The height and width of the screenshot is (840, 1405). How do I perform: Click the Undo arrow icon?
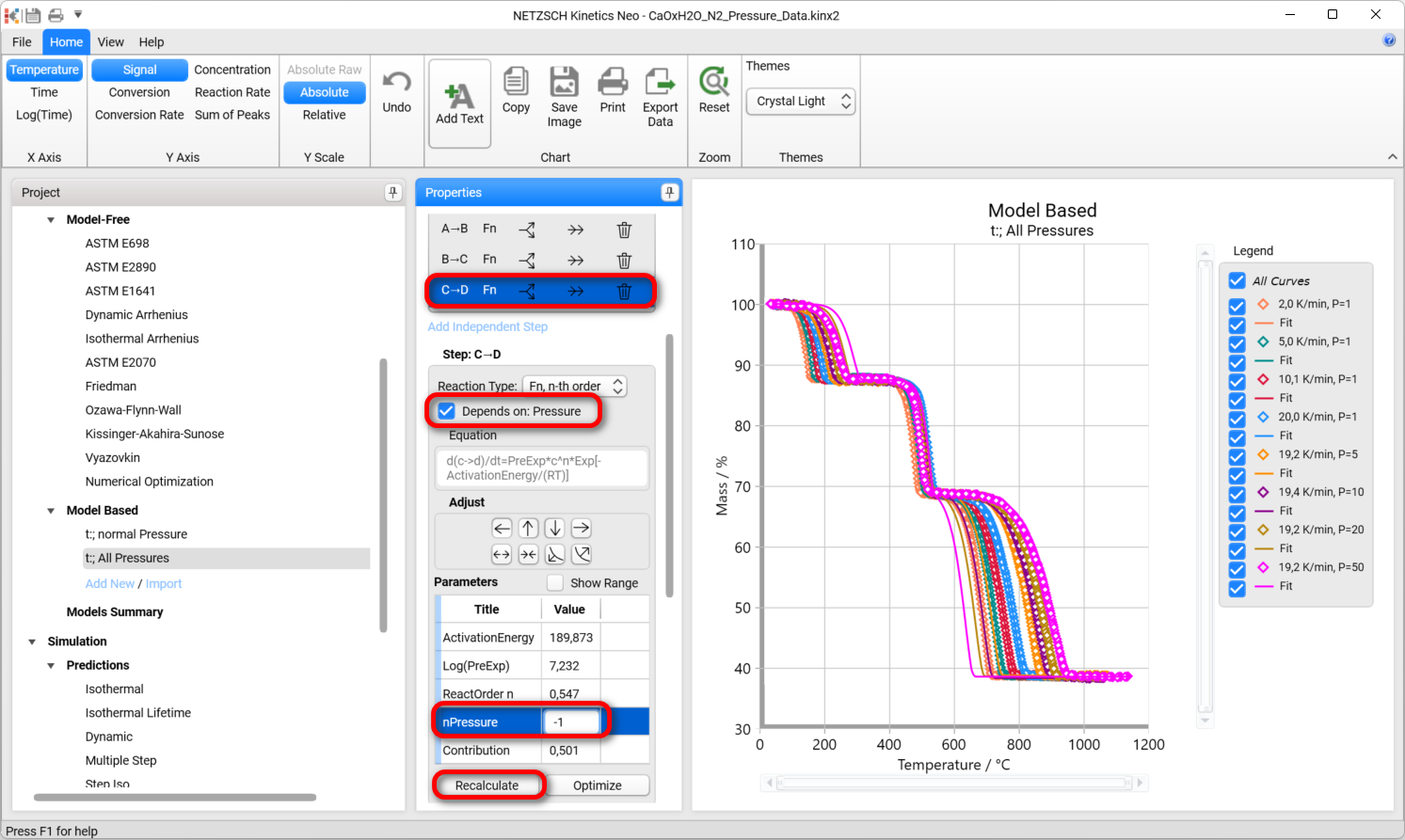396,83
